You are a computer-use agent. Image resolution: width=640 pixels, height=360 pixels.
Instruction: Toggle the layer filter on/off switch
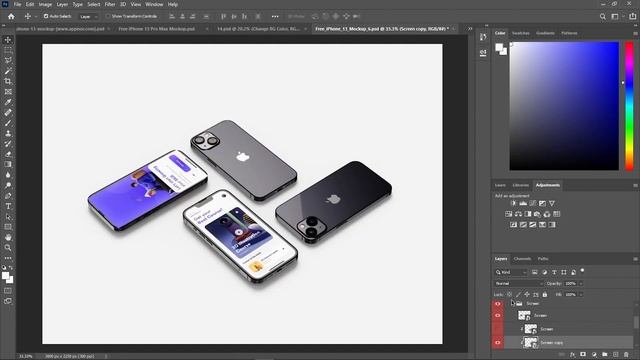[x=582, y=271]
